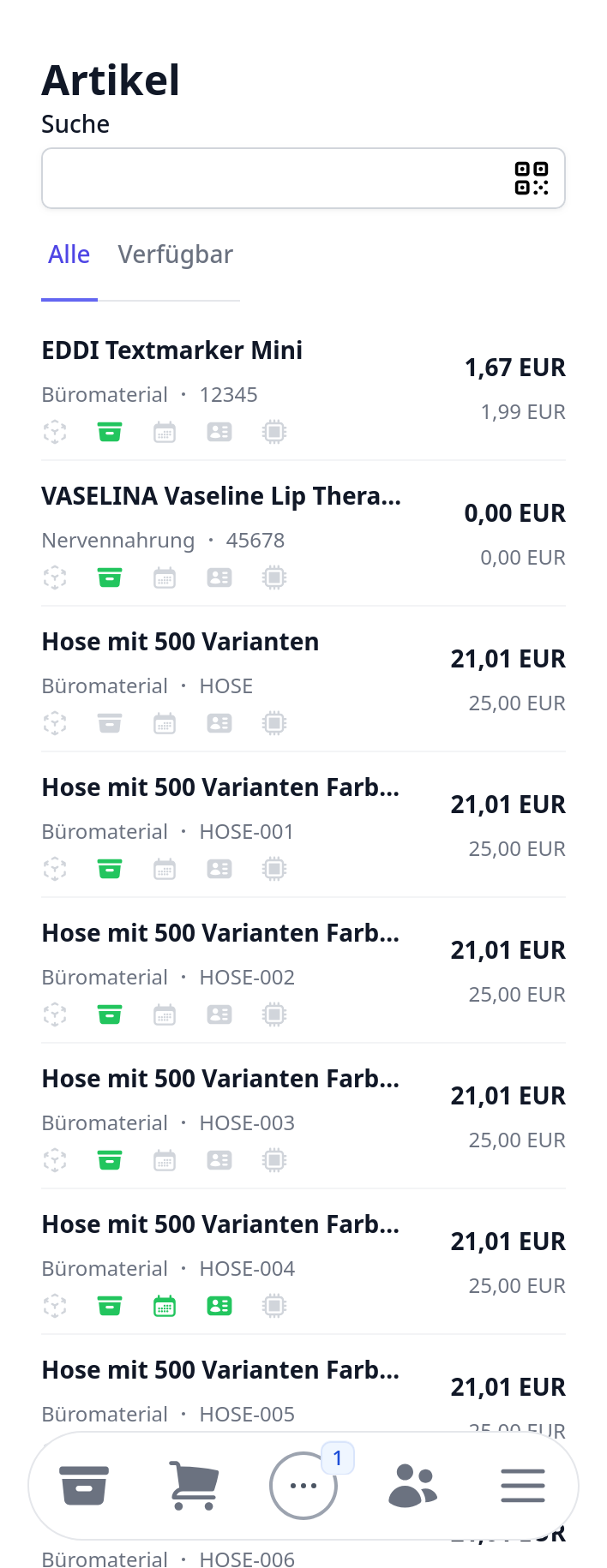The height and width of the screenshot is (1568, 607).
Task: Click grey box icon on HOSE article
Action: [x=110, y=723]
